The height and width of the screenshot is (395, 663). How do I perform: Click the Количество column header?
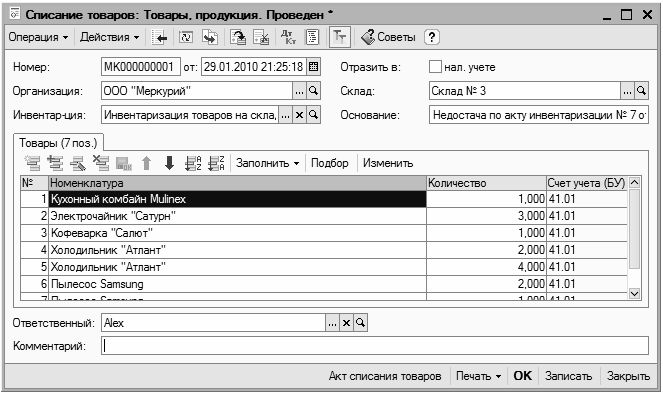pyautogui.click(x=486, y=183)
